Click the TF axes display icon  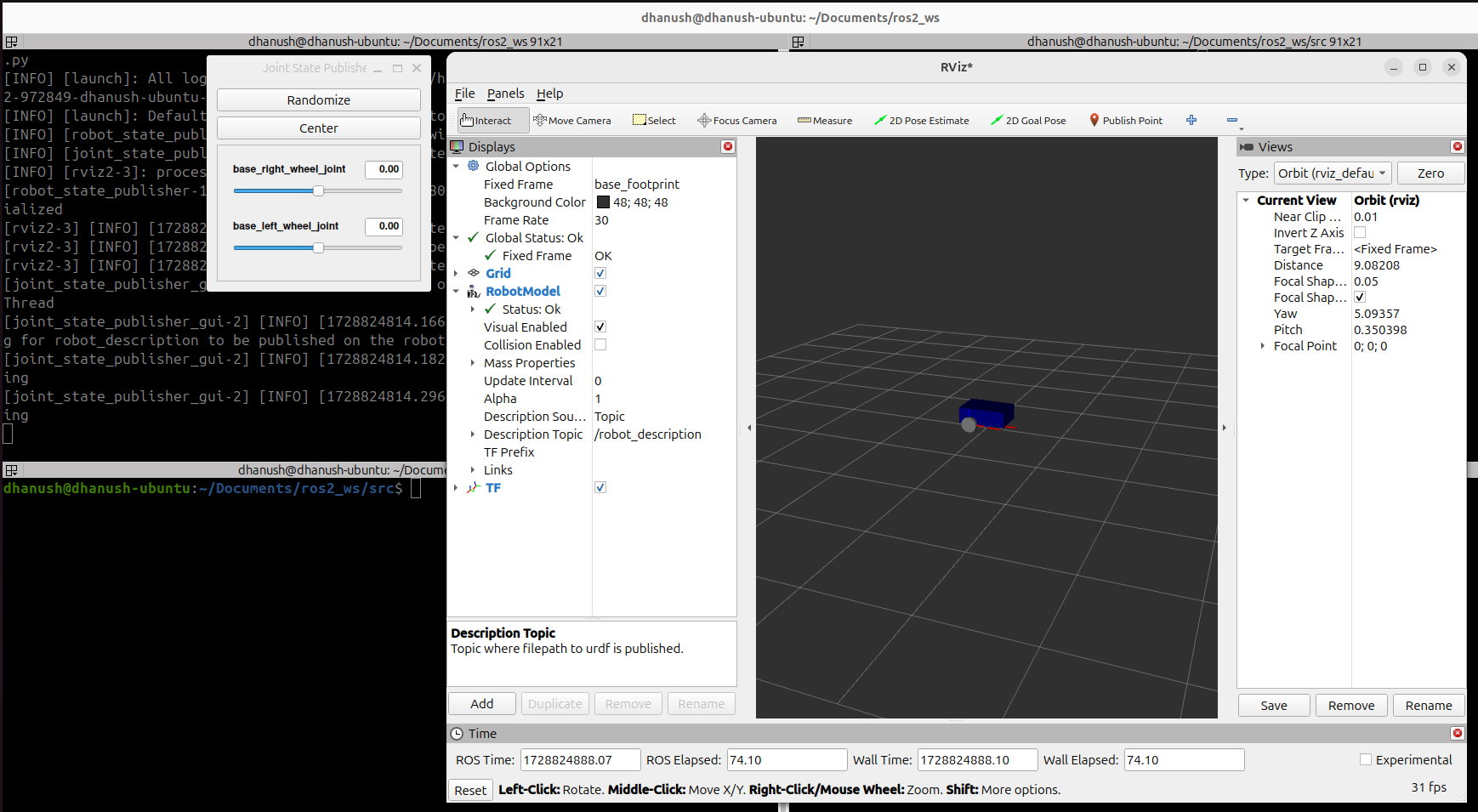click(474, 487)
